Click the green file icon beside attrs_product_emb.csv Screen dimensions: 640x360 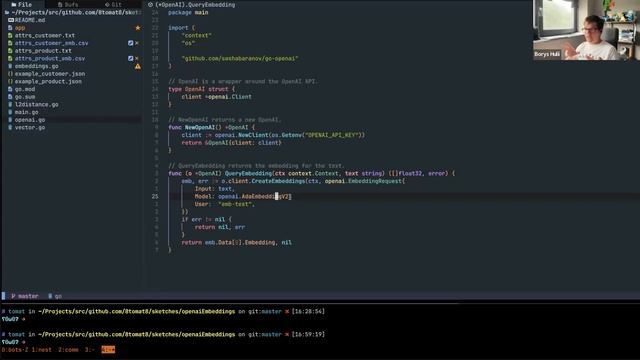(10, 58)
